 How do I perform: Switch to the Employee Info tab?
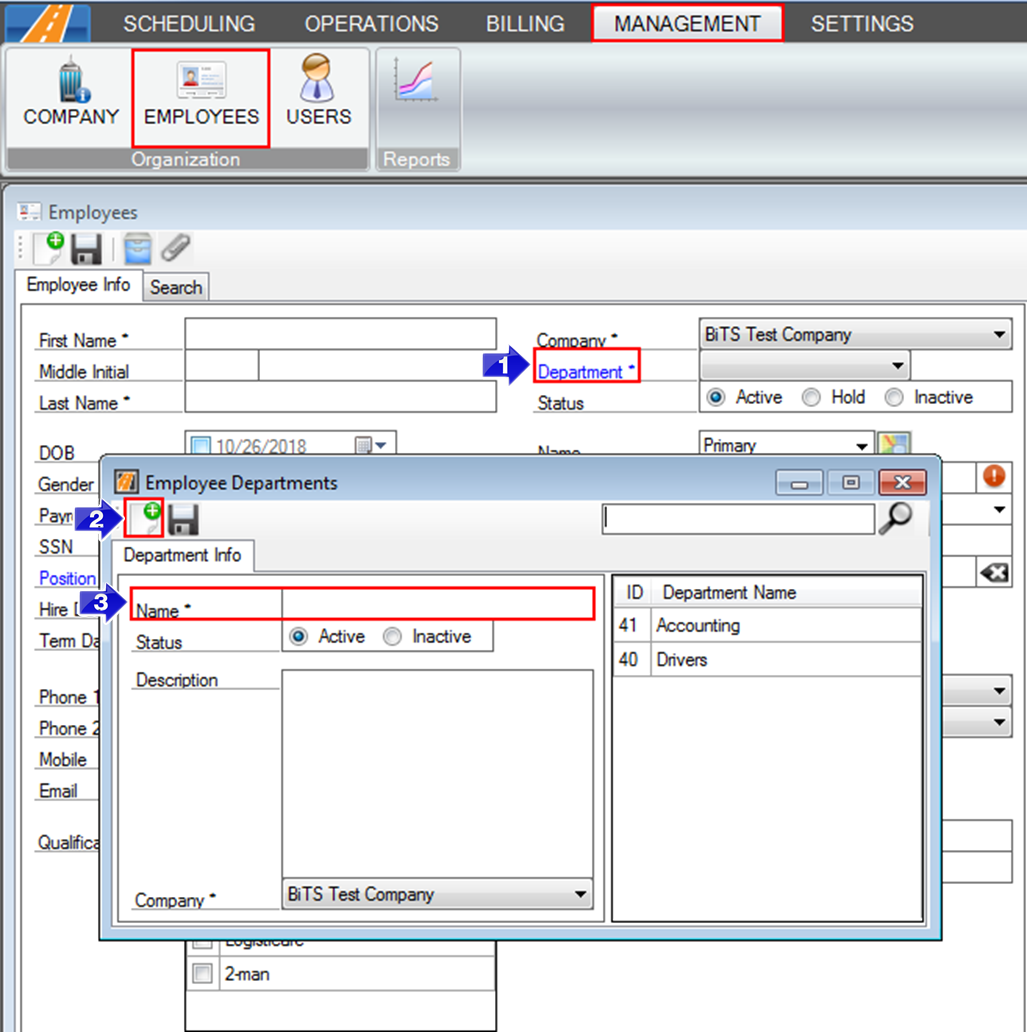pyautogui.click(x=78, y=285)
